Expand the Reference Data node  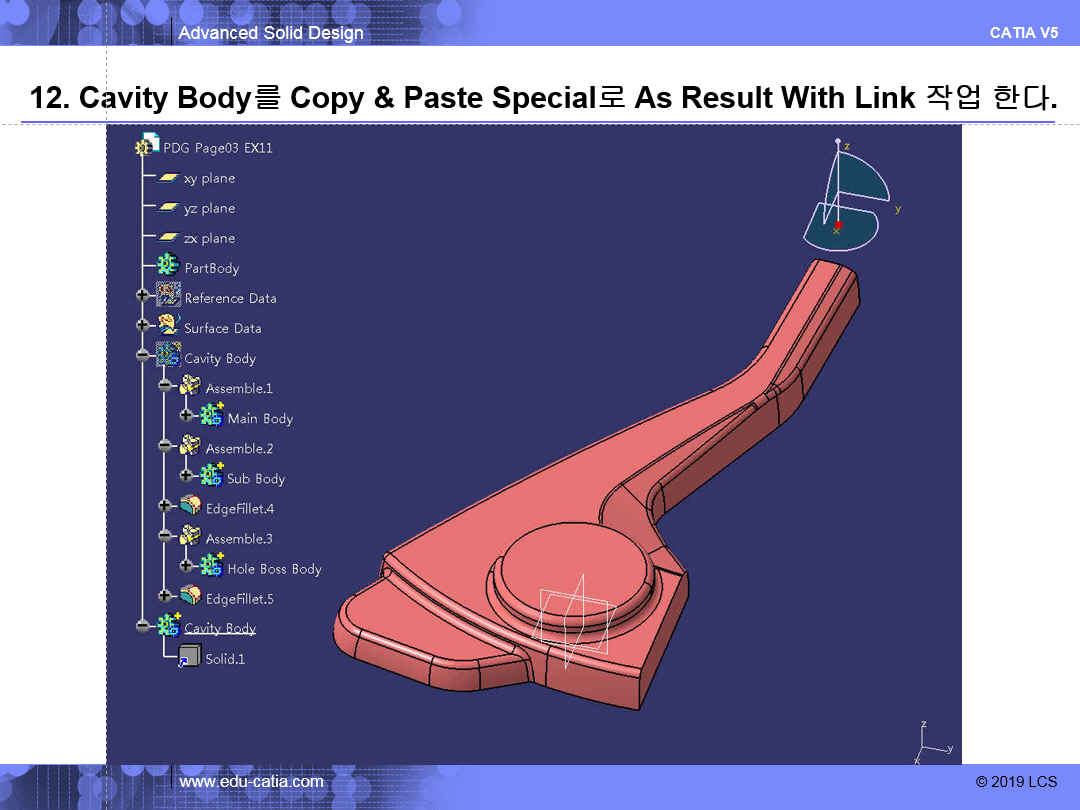pyautogui.click(x=142, y=296)
